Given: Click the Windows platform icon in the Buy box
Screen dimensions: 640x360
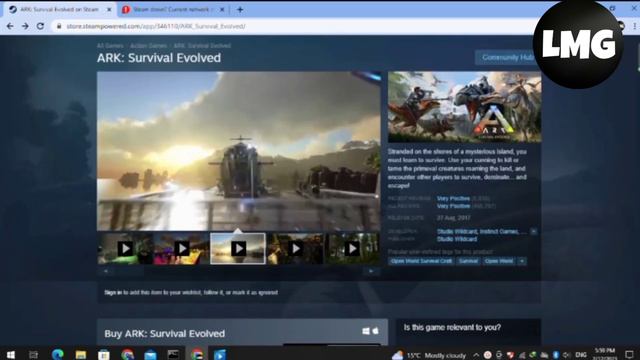Looking at the screenshot, I should (366, 331).
